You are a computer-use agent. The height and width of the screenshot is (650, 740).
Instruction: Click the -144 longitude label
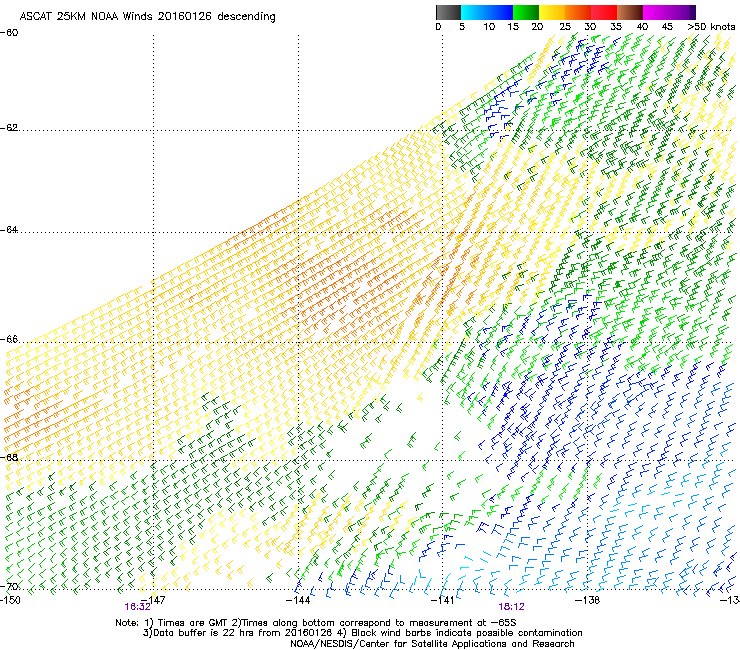pyautogui.click(x=298, y=600)
